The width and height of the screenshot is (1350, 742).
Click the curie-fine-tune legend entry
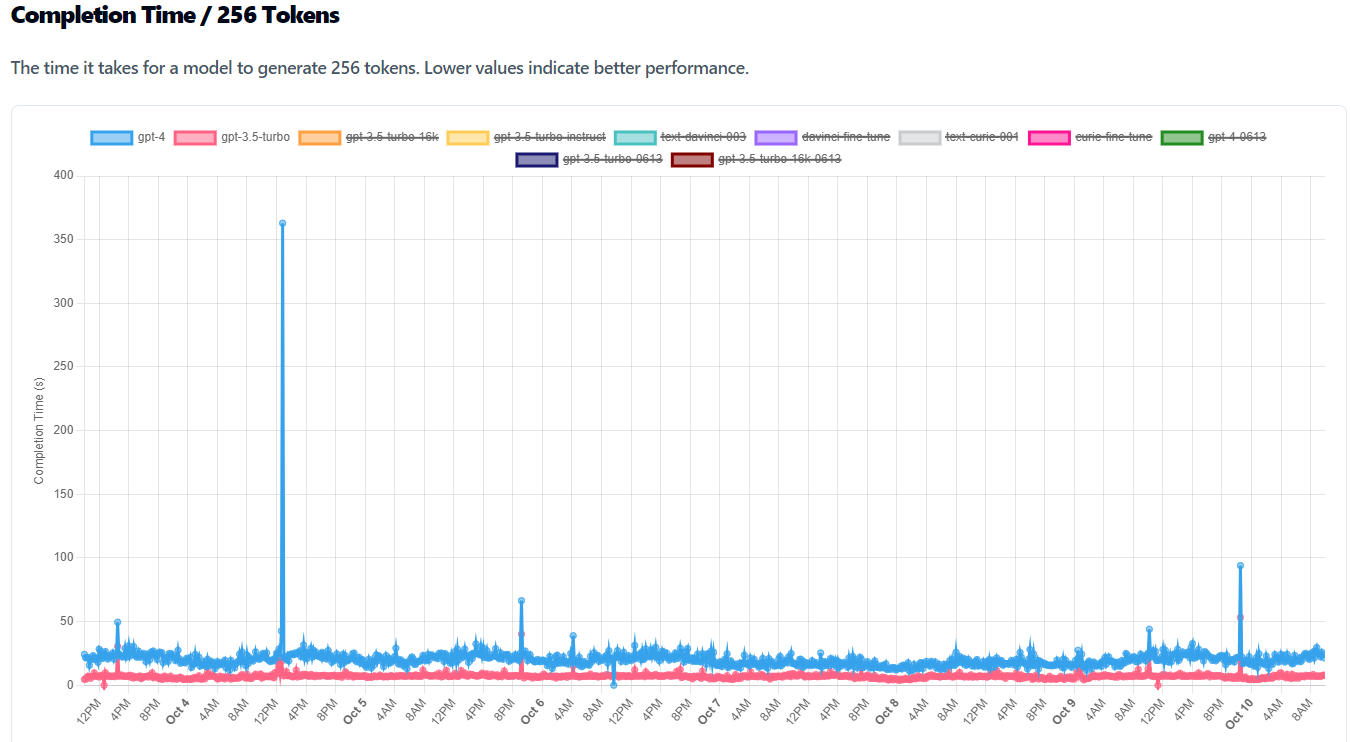(1113, 137)
